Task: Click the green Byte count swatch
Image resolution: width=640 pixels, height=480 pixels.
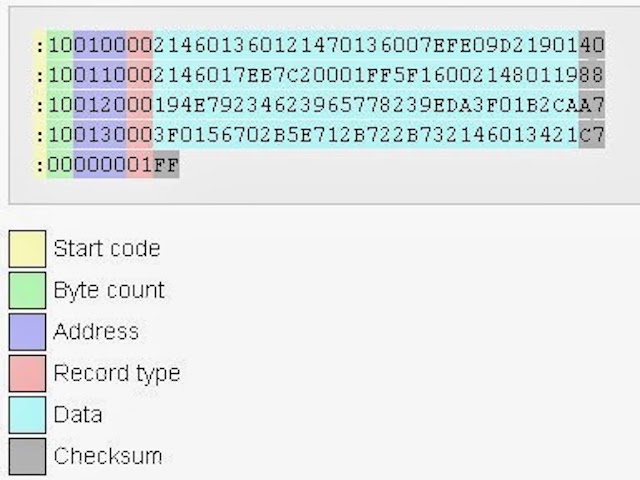Action: point(27,291)
